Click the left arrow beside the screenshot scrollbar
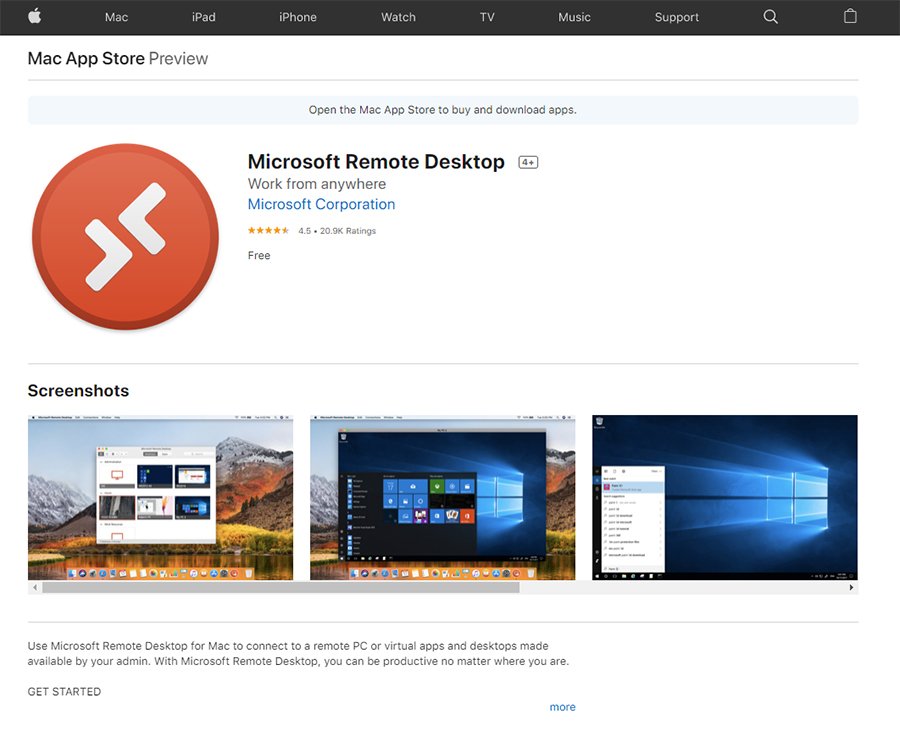 35,587
